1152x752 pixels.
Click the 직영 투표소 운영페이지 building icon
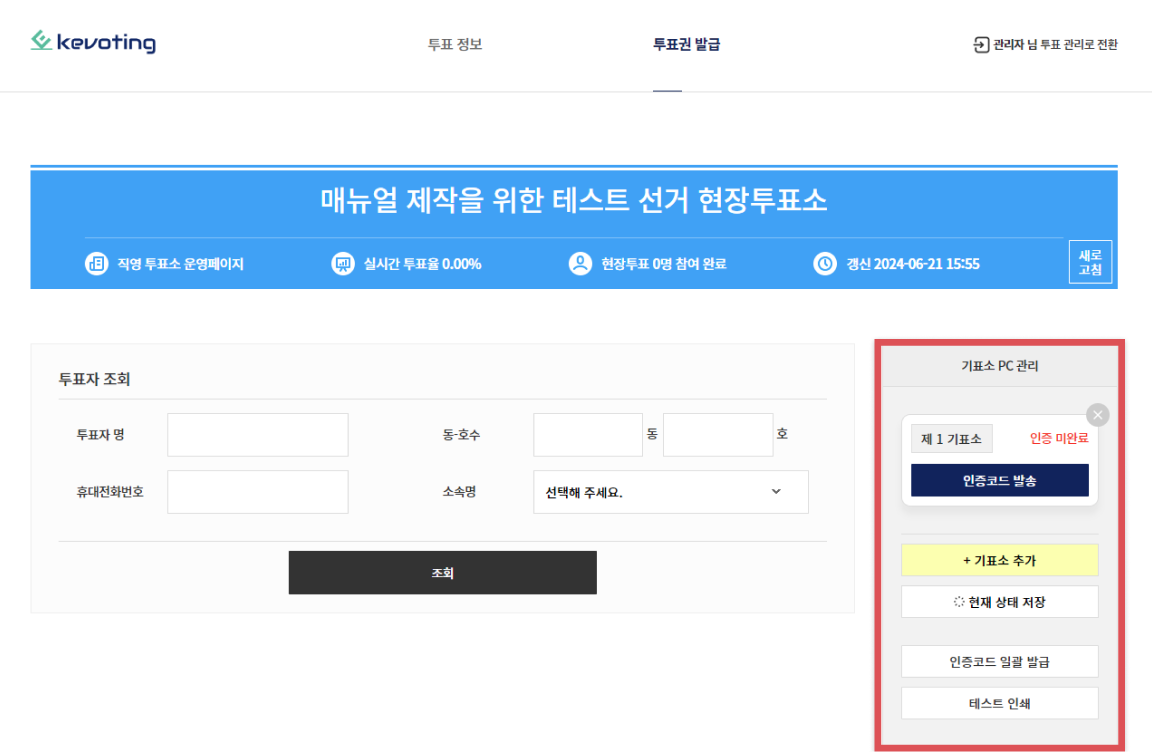(96, 265)
